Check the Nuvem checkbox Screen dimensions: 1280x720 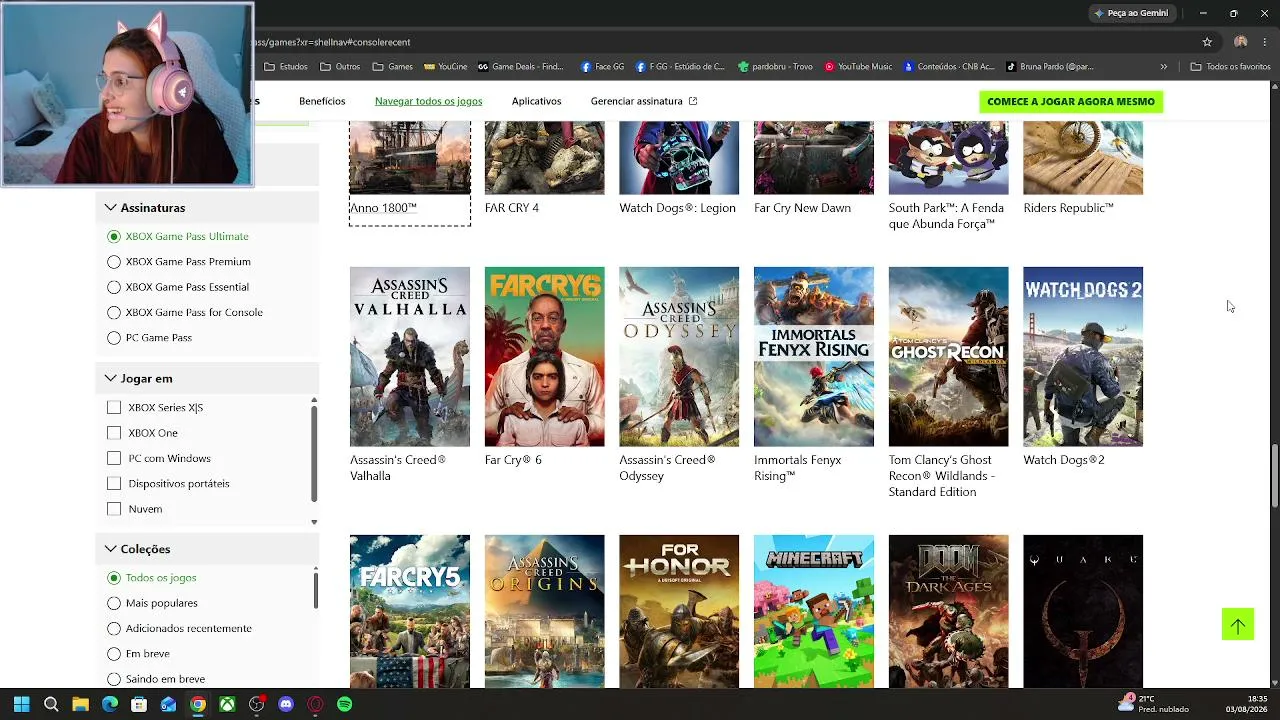114,509
